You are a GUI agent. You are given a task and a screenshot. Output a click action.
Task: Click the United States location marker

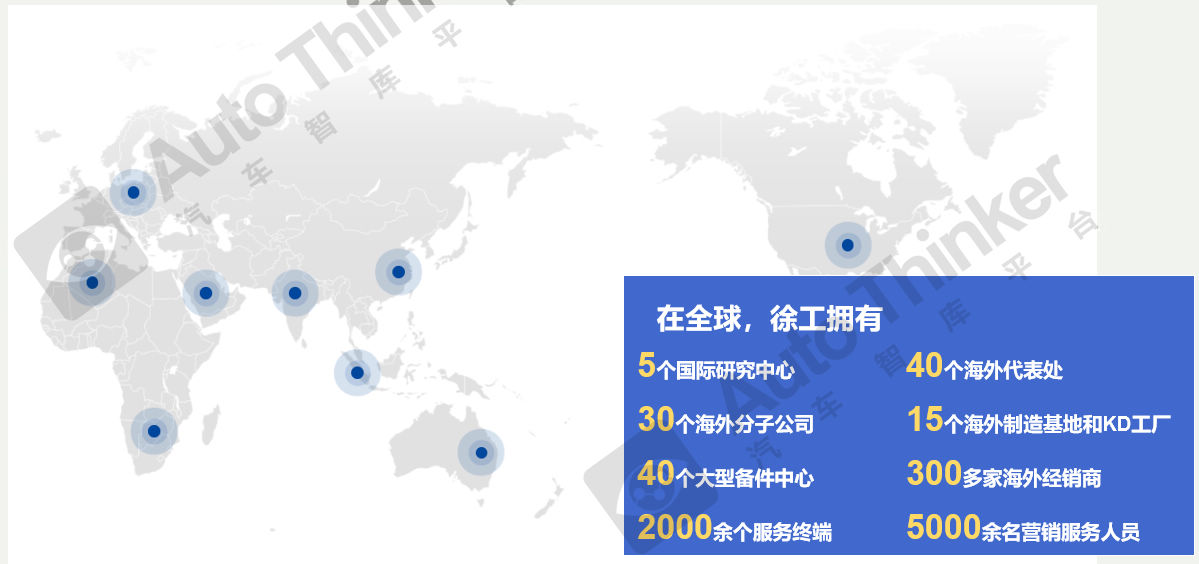[x=847, y=245]
